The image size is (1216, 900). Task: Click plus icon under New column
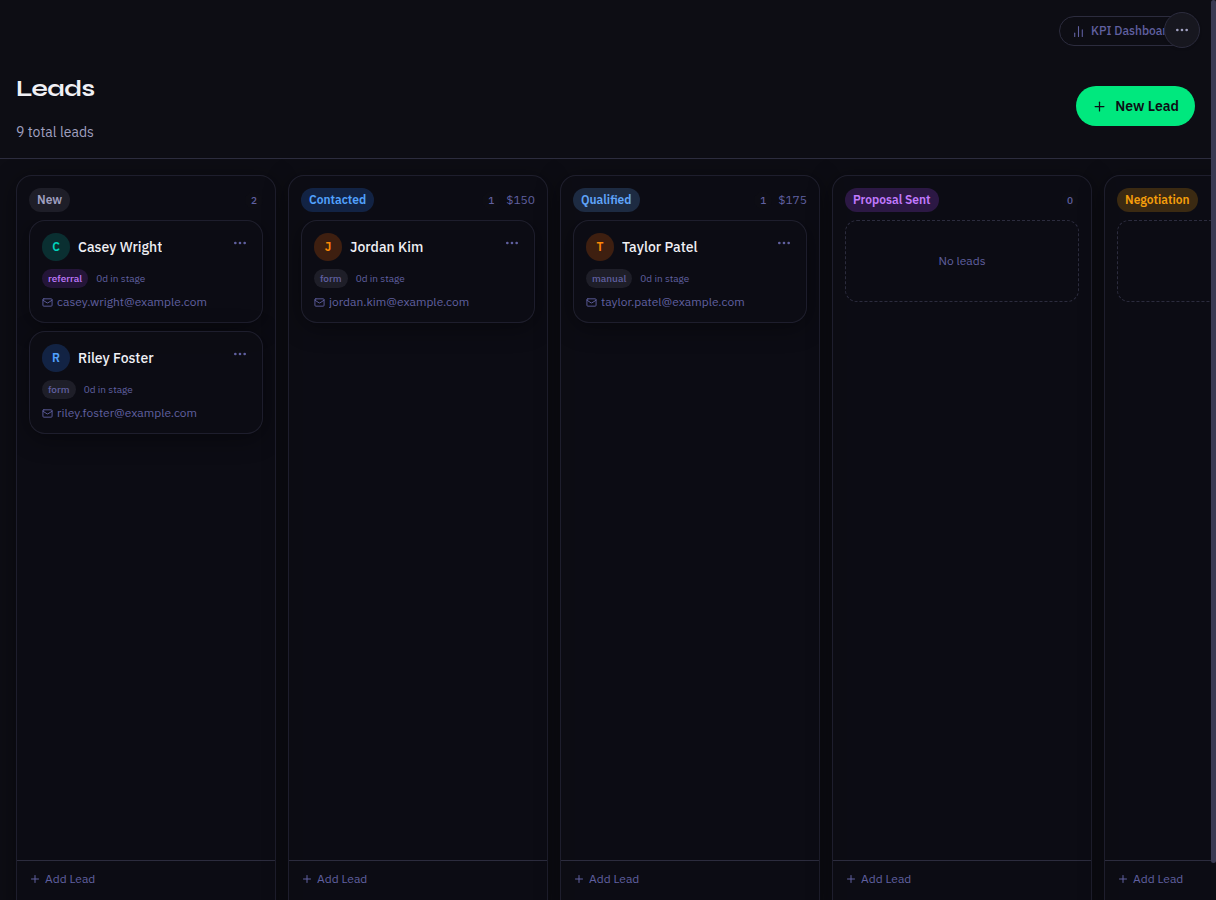[35, 879]
